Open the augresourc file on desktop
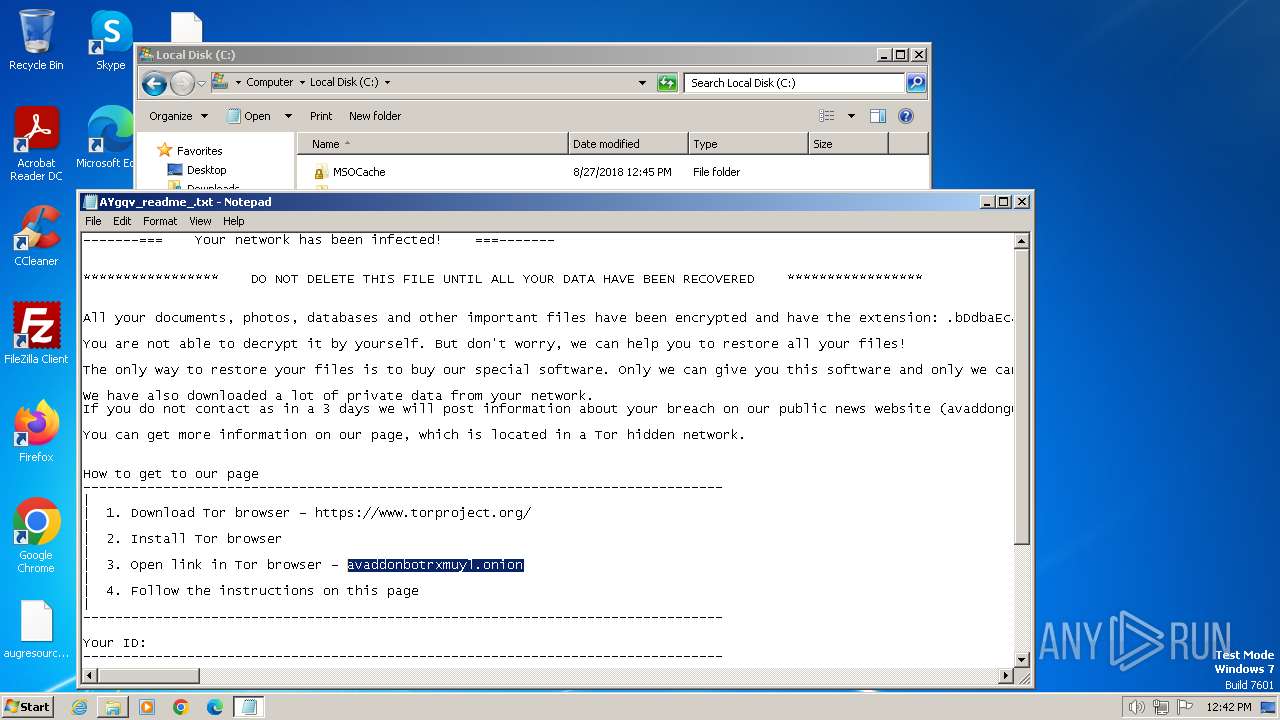Viewport: 1280px width, 720px height. click(36, 630)
